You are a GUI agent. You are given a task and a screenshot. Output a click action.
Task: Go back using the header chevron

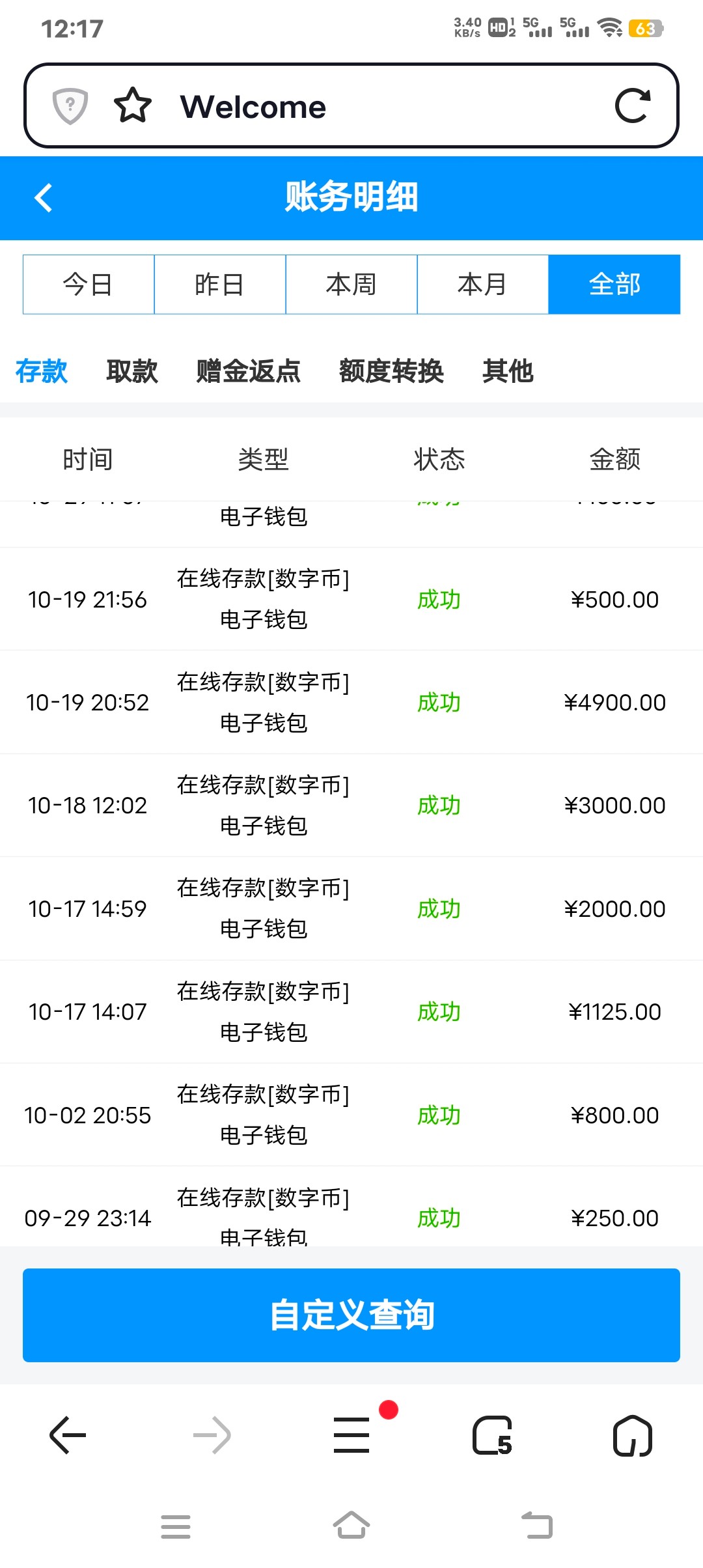[44, 198]
